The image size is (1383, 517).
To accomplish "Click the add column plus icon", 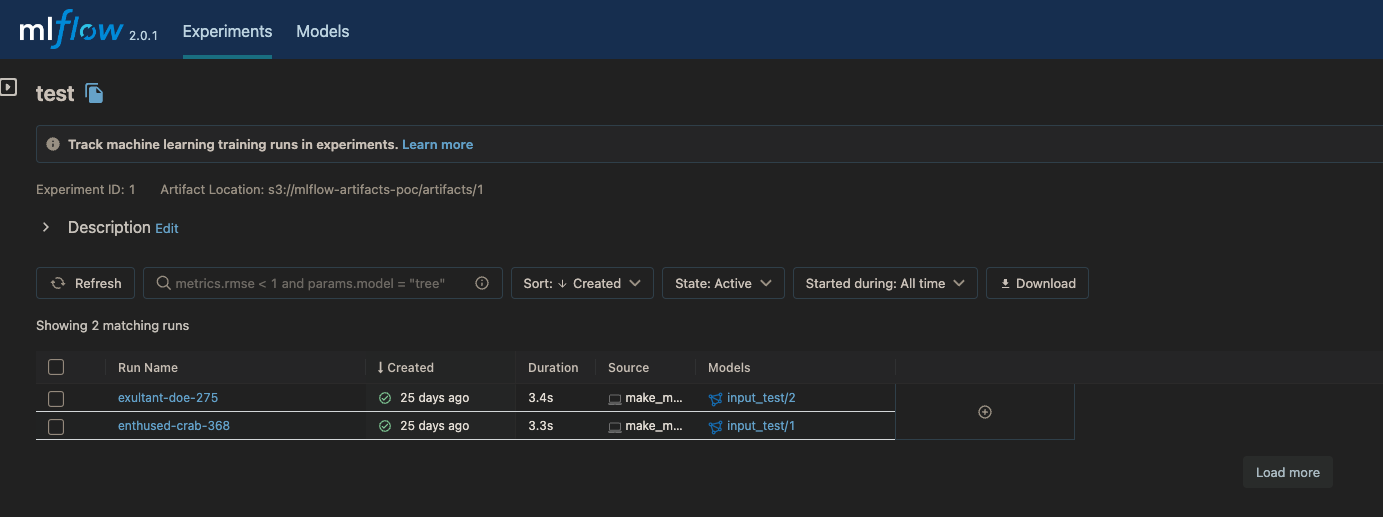I will click(985, 412).
